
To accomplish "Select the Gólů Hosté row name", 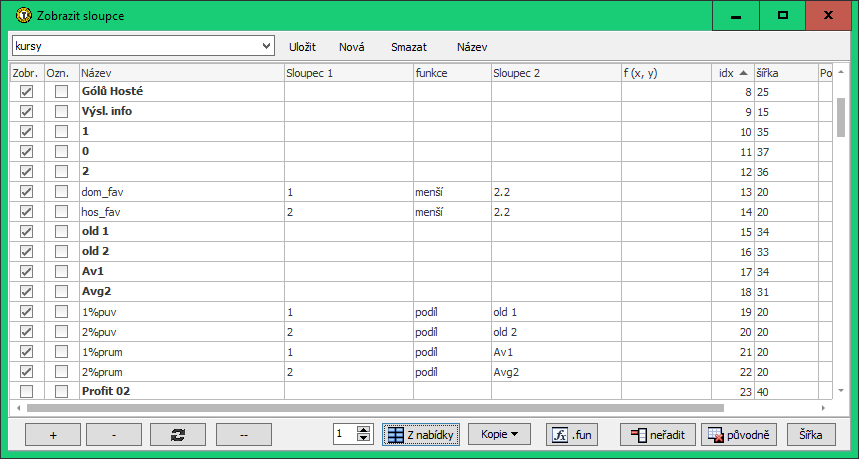I will coord(112,91).
